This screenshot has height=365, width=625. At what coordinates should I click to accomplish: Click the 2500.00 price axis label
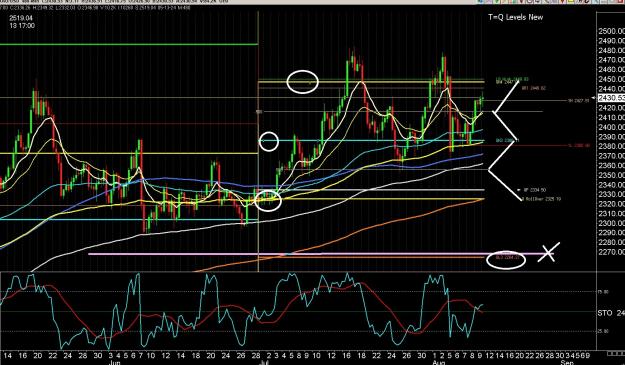[x=611, y=31]
